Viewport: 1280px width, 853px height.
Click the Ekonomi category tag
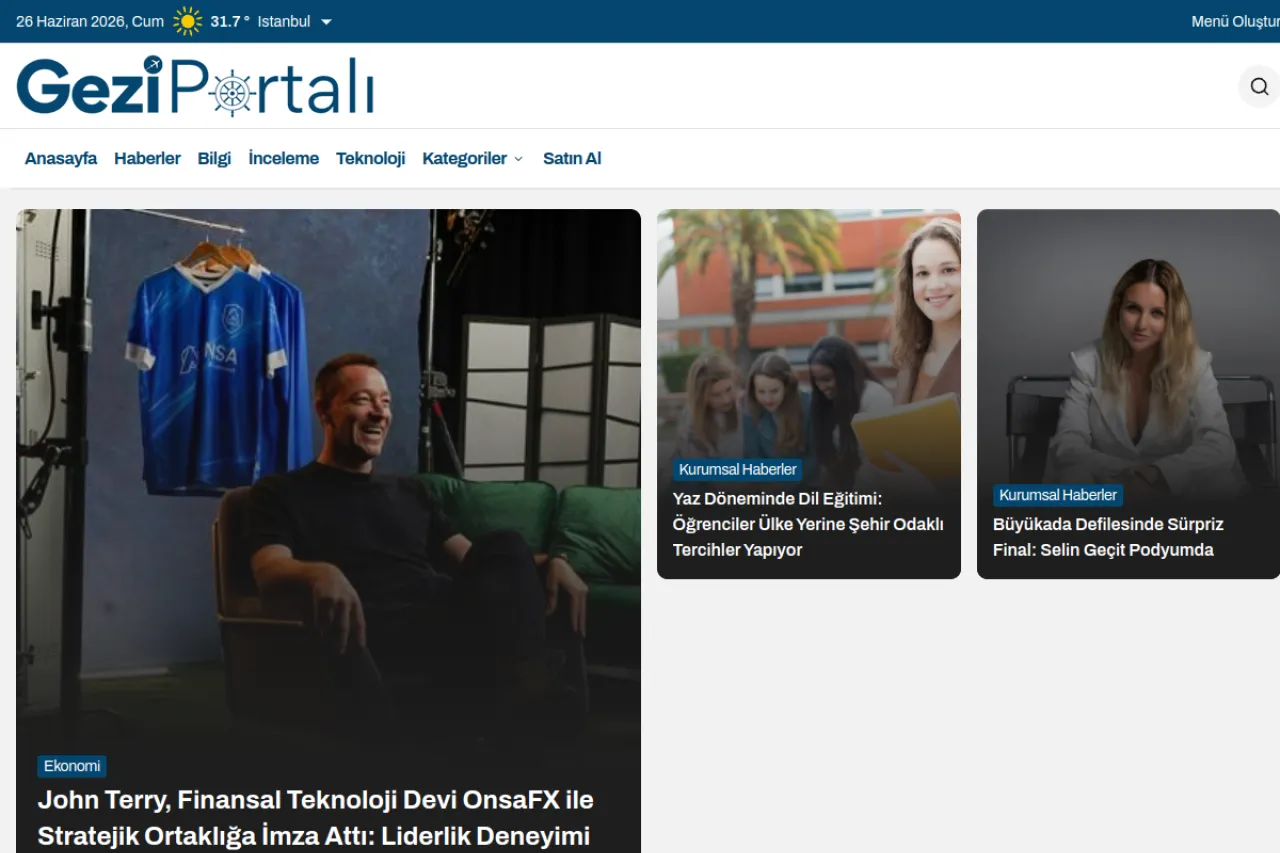72,766
